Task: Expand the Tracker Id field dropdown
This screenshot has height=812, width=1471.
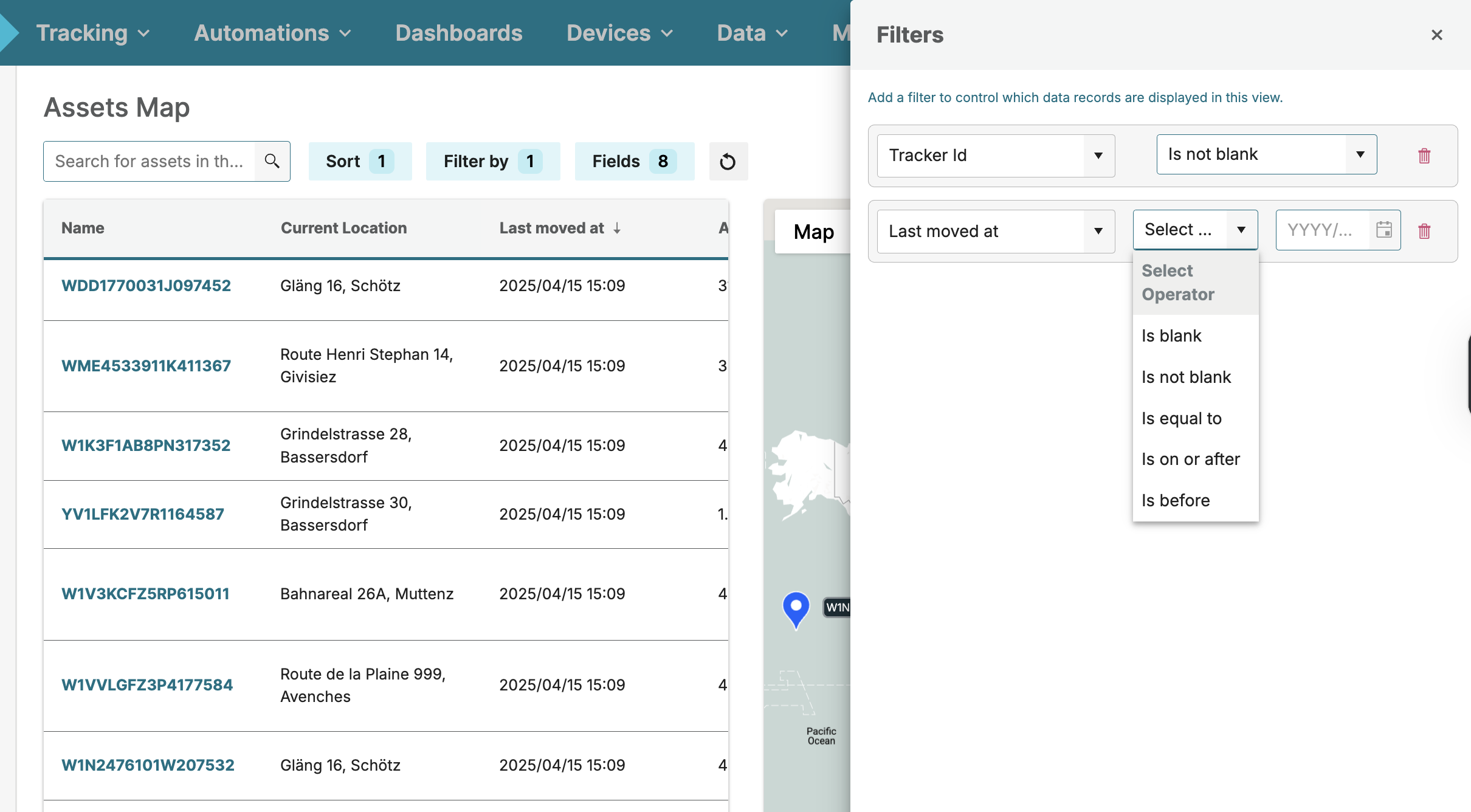Action: point(1098,156)
